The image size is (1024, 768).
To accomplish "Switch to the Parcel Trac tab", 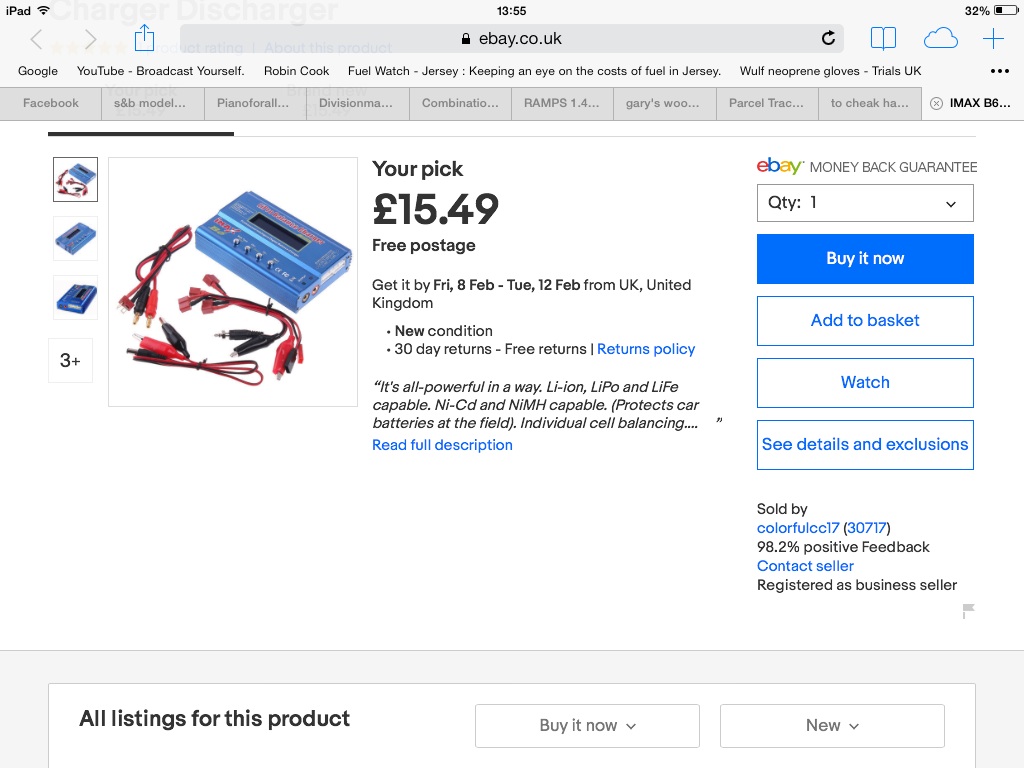I will 766,103.
